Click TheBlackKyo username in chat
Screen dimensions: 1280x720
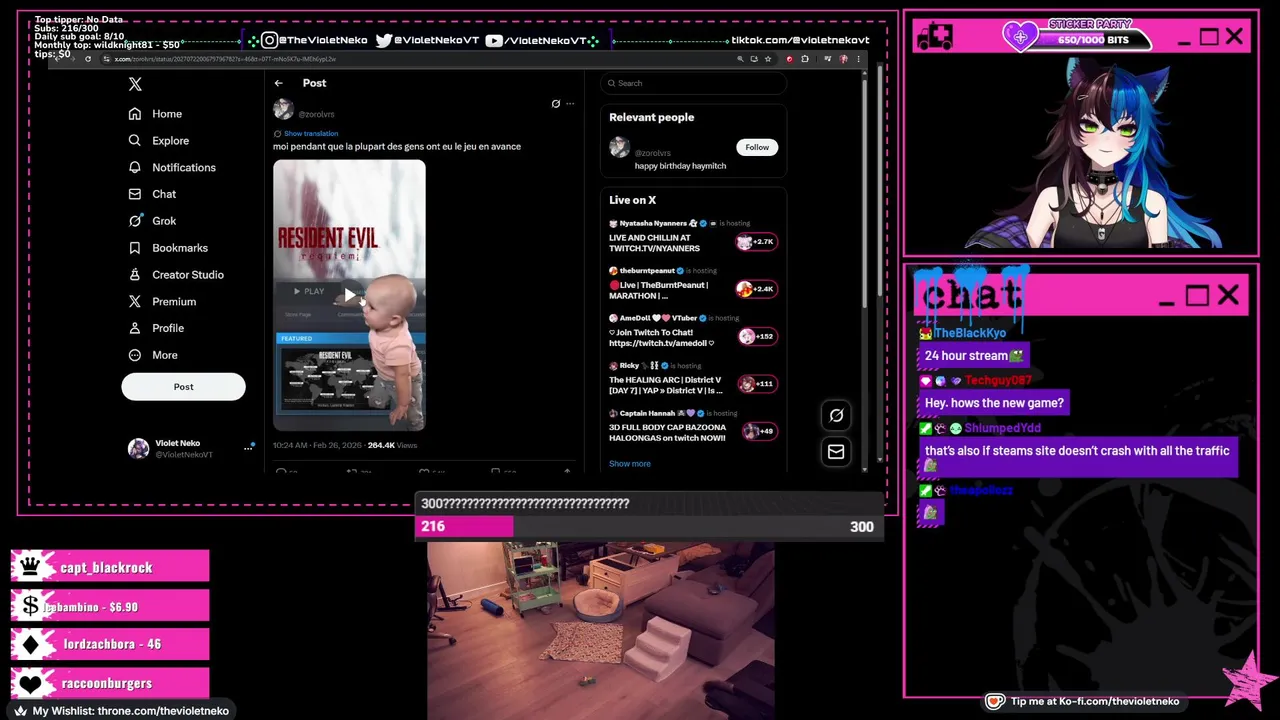969,333
